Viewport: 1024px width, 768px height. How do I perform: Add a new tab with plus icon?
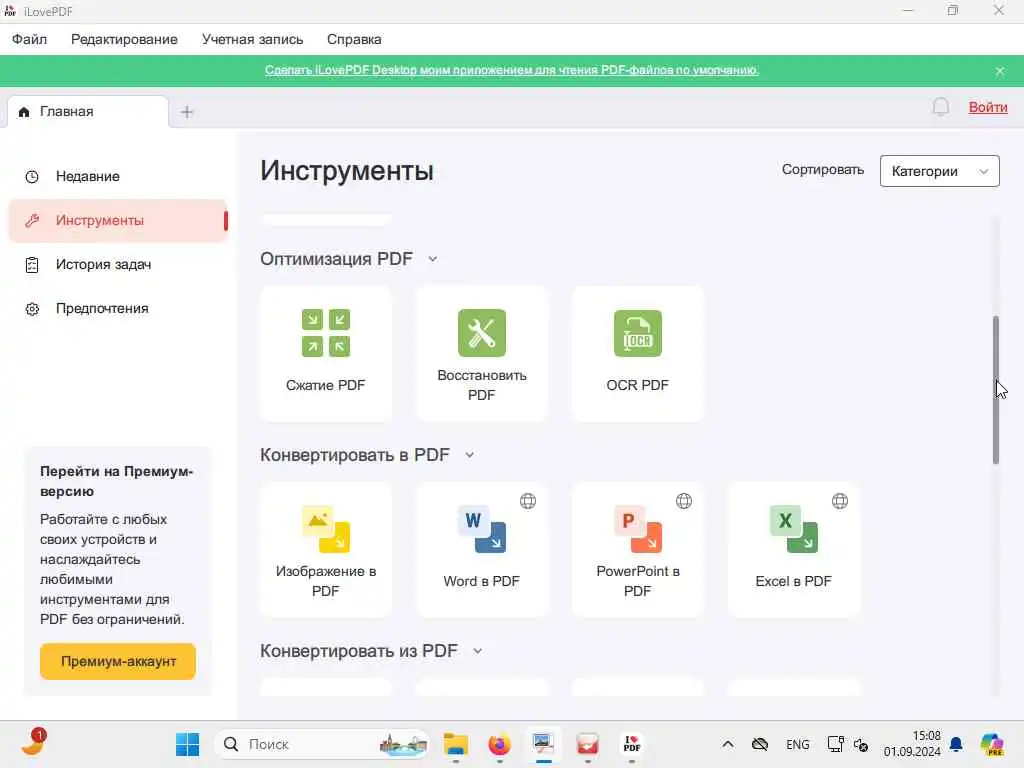tap(187, 112)
